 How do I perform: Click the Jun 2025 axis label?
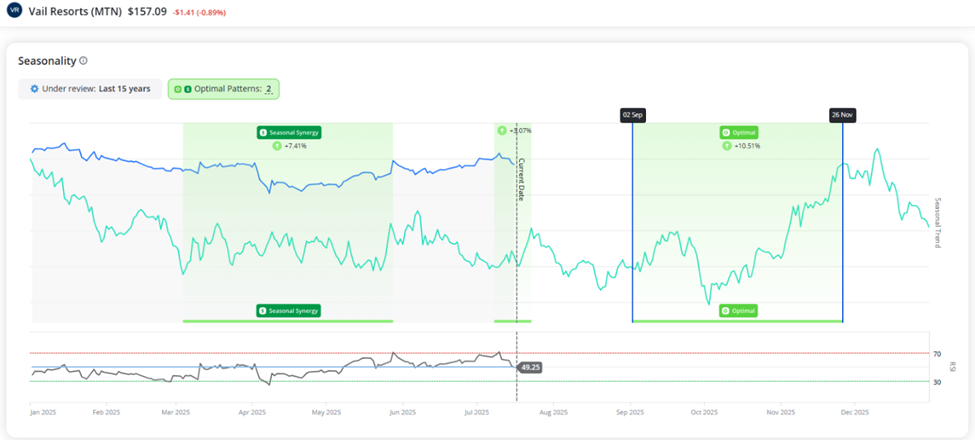tap(402, 412)
